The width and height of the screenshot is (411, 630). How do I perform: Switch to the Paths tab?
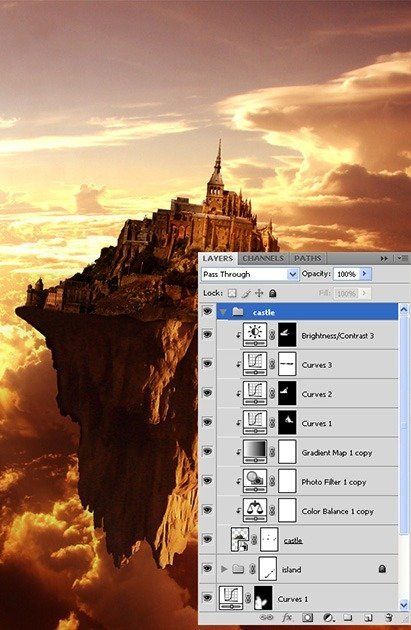(x=308, y=258)
